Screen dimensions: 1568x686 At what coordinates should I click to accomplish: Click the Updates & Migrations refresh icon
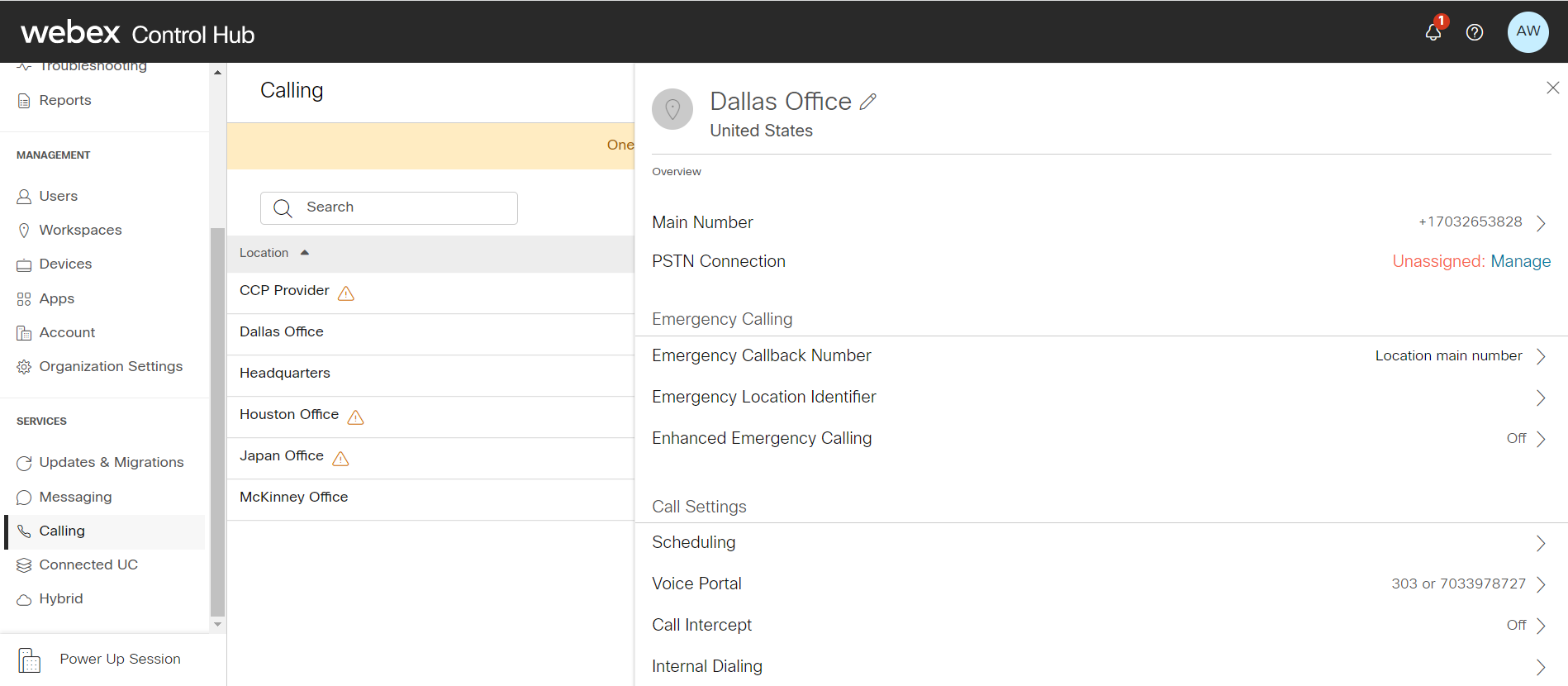[x=24, y=463]
